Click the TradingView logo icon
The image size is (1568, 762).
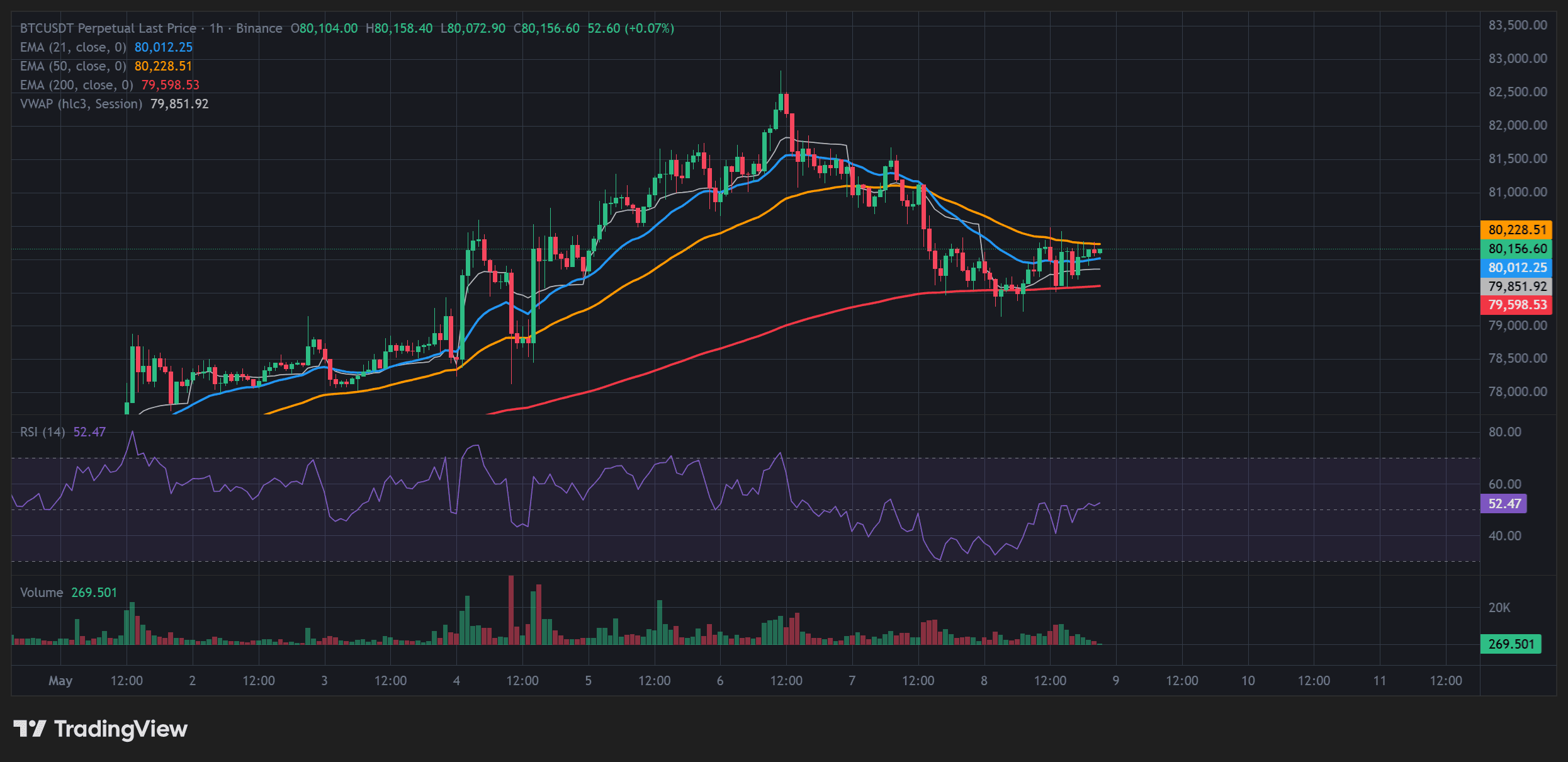click(30, 729)
